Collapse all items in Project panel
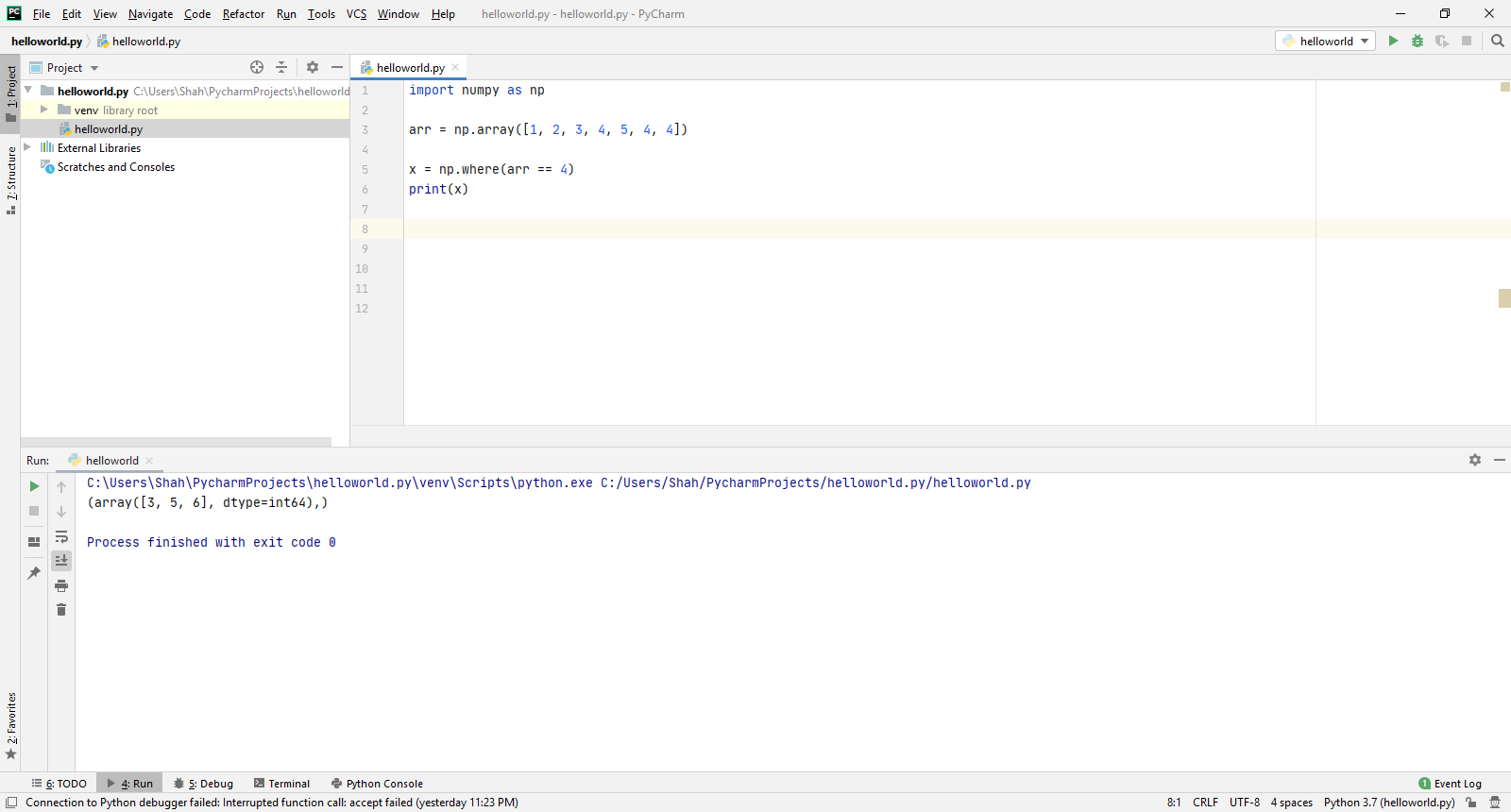The height and width of the screenshot is (812, 1511). coord(281,67)
